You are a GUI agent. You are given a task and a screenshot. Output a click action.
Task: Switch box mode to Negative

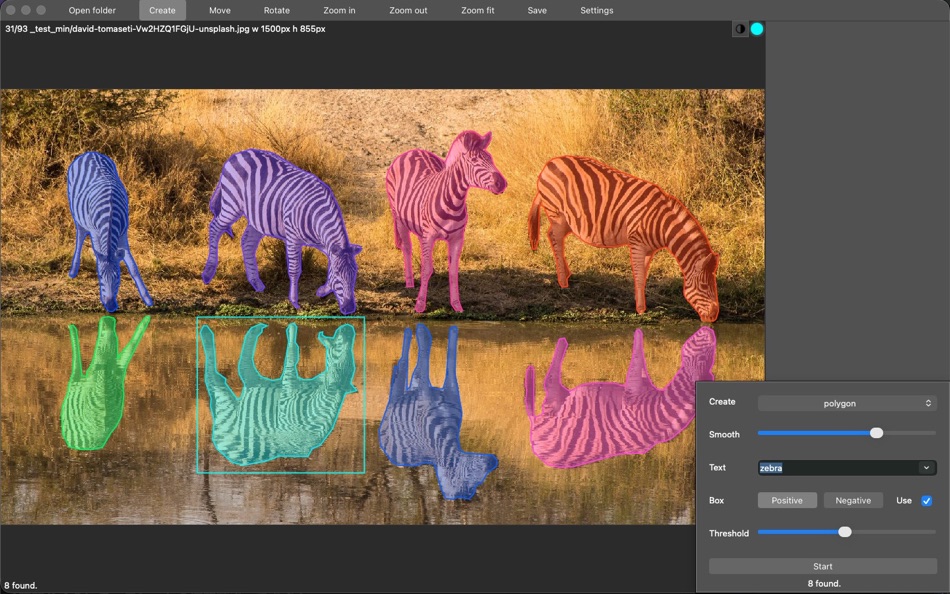[x=853, y=500]
